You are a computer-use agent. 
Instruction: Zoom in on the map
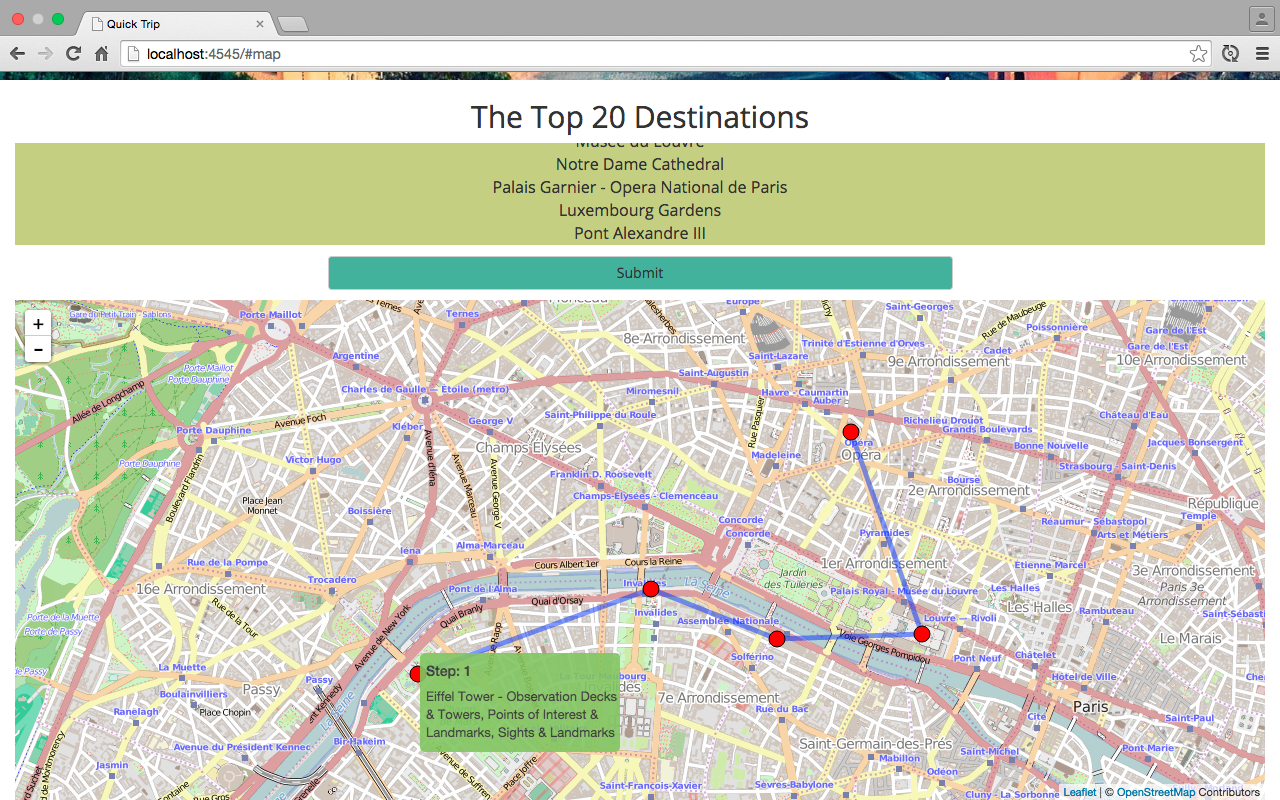pyautogui.click(x=38, y=324)
